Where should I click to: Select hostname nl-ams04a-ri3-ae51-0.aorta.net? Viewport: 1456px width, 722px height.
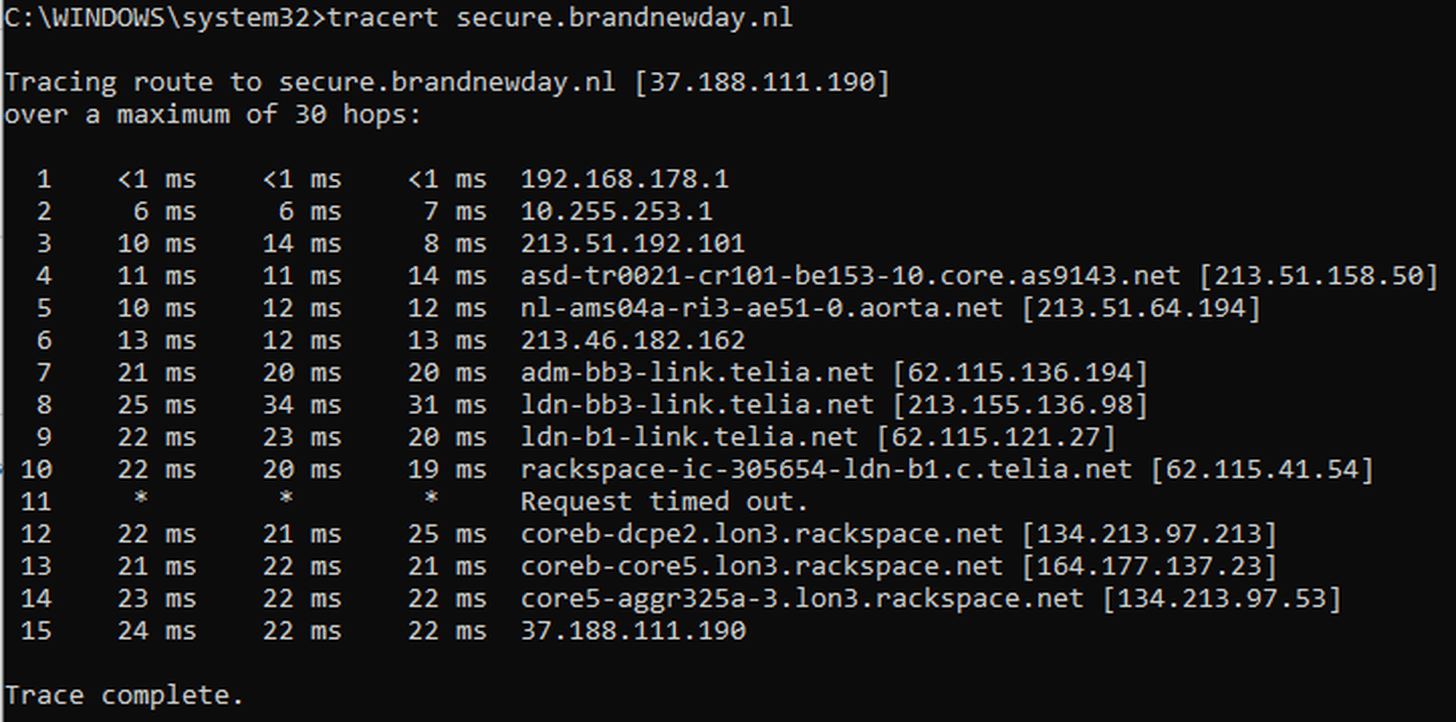click(762, 309)
